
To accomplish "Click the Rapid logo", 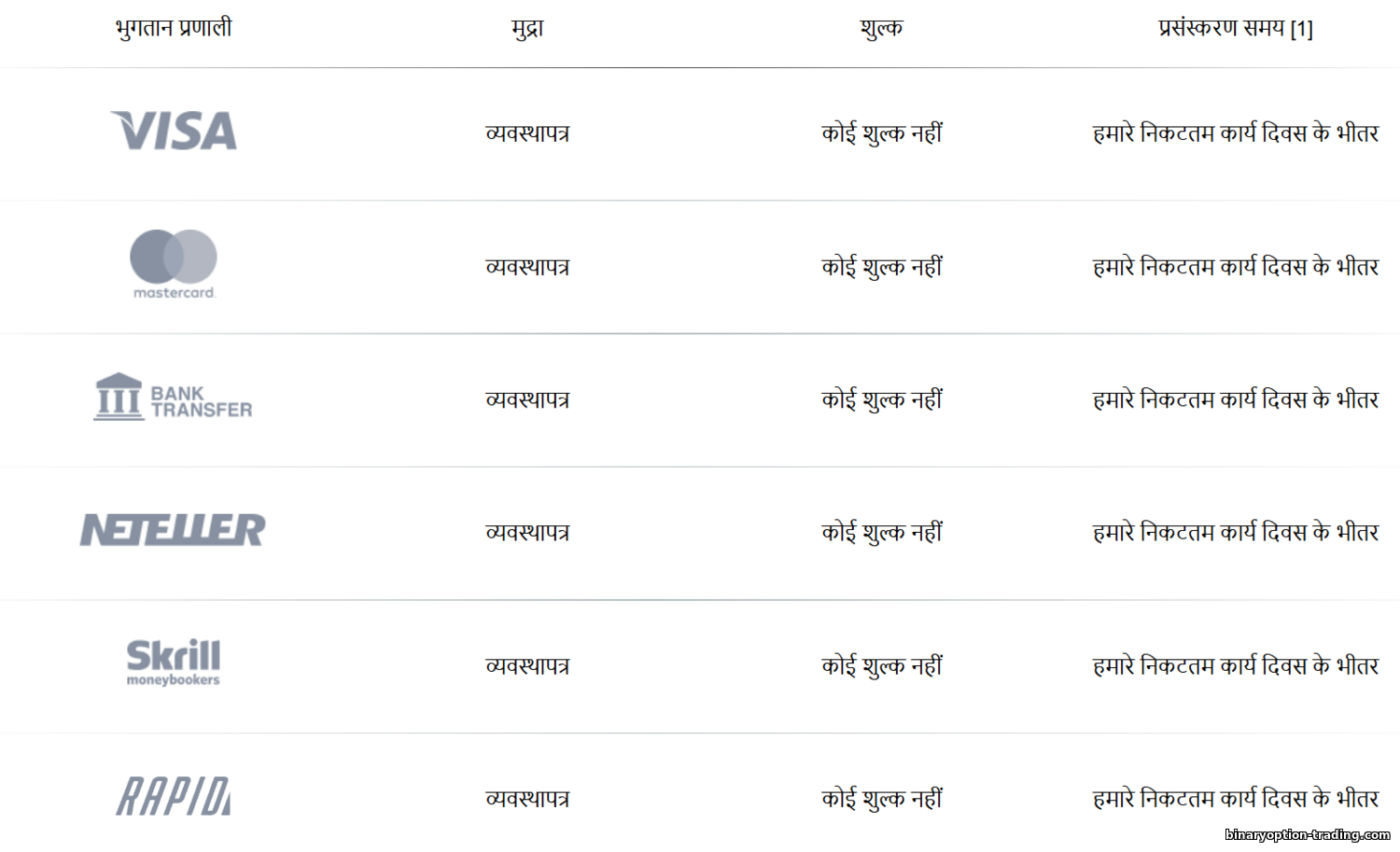I will 174,796.
